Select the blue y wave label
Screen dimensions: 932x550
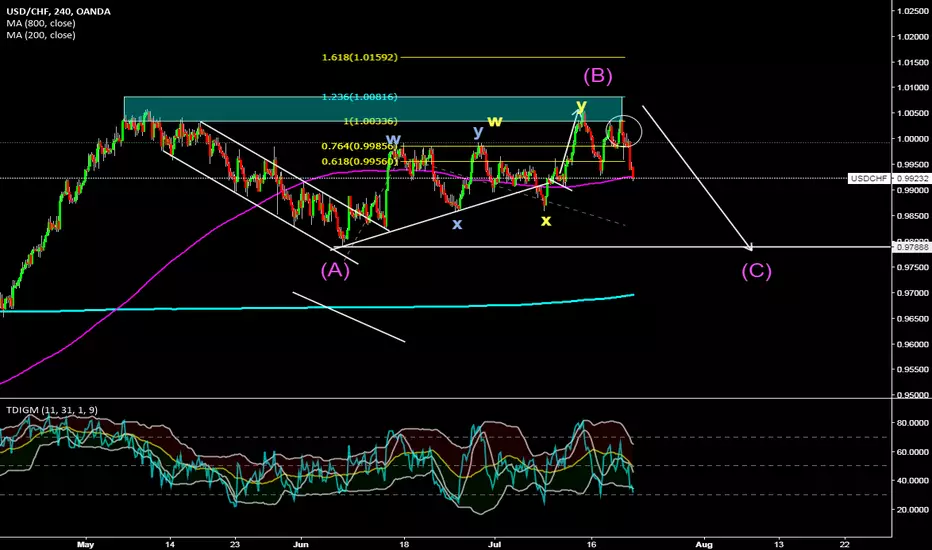click(478, 132)
